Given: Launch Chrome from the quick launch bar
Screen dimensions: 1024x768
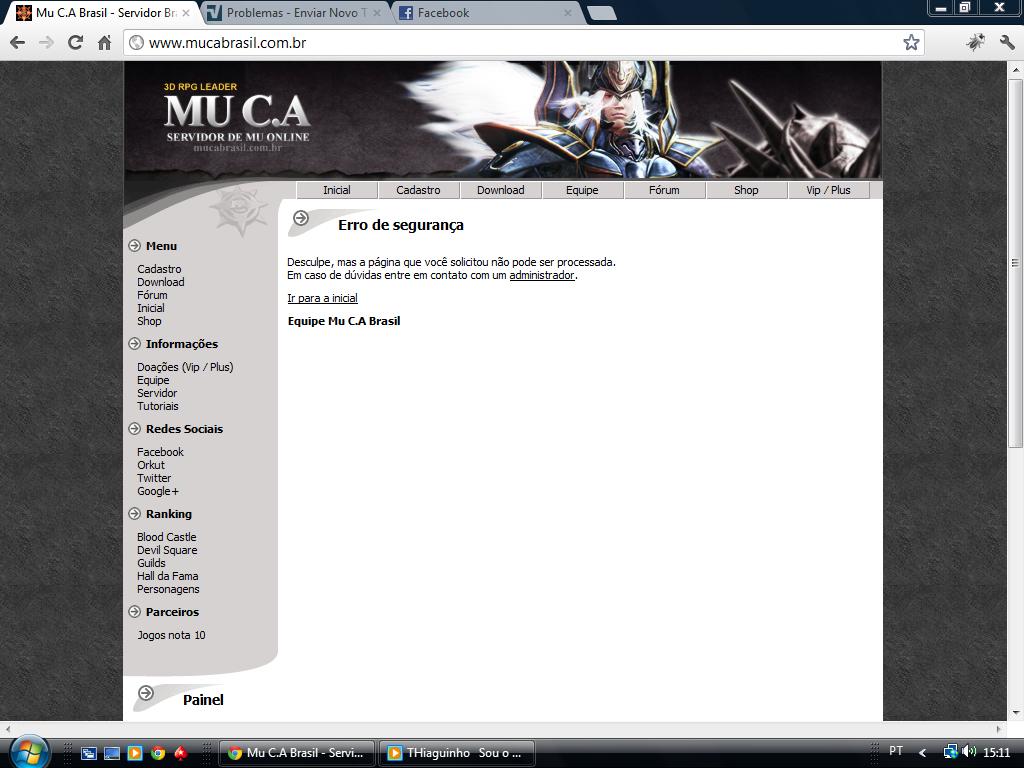Looking at the screenshot, I should point(158,753).
